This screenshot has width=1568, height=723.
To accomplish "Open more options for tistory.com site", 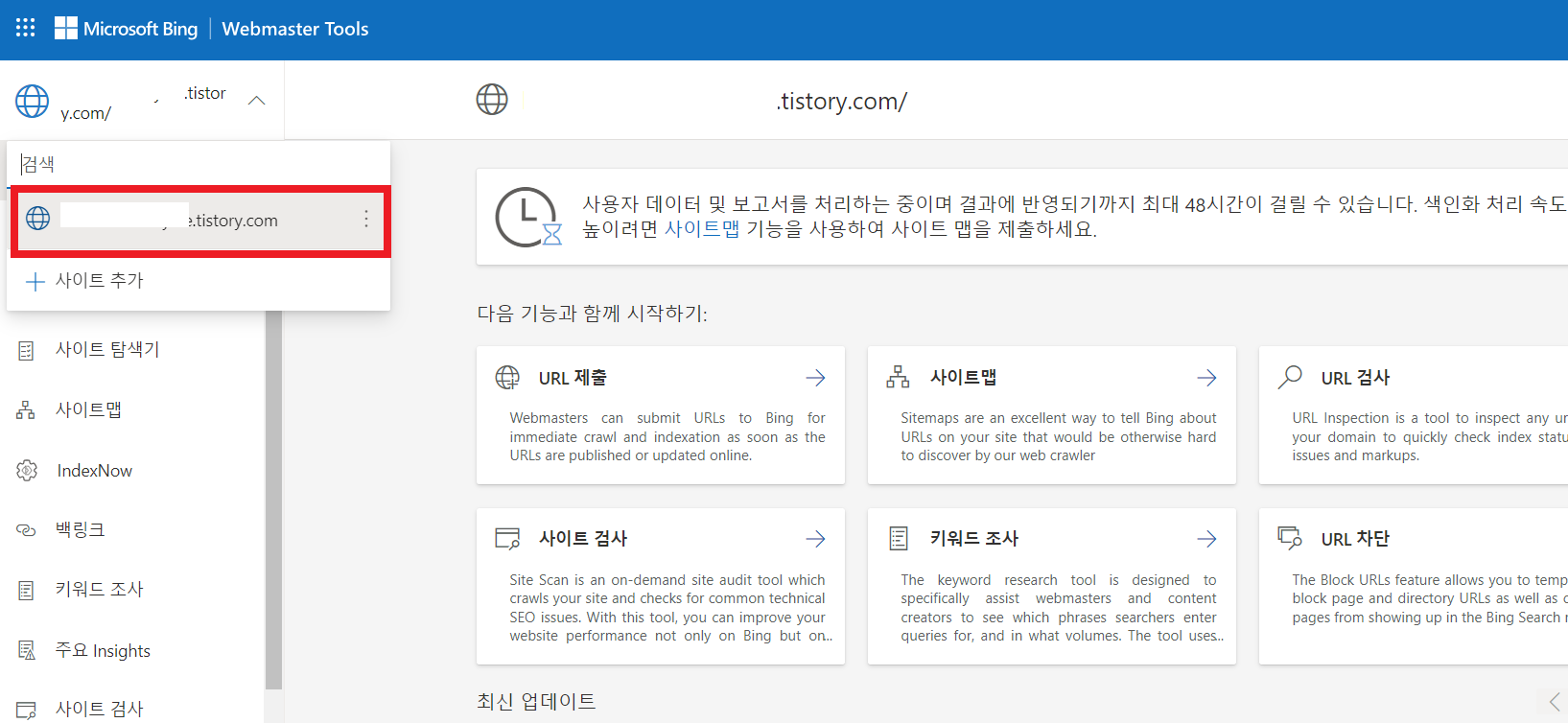I will point(365,220).
